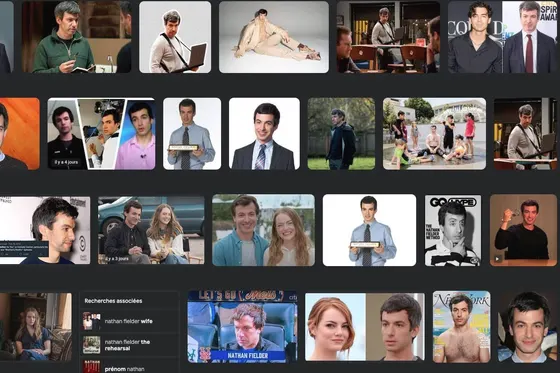560x373 pixels.
Task: Open smiling close-up face beside New York cover
Action: click(529, 327)
